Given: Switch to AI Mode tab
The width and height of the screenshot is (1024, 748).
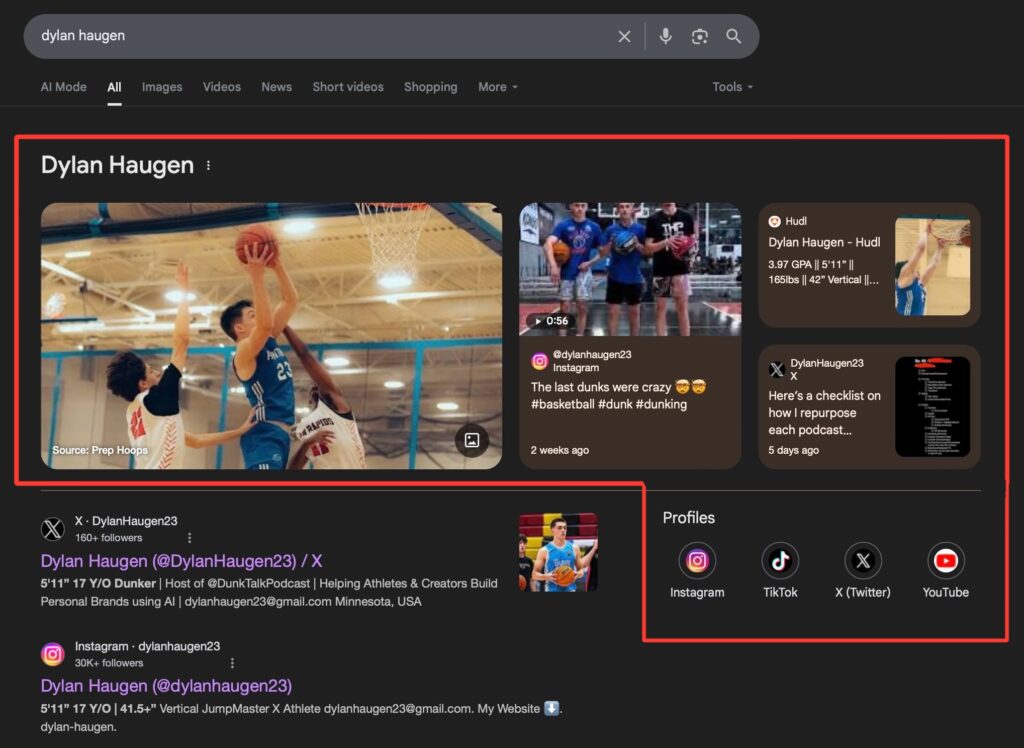Looking at the screenshot, I should pyautogui.click(x=63, y=87).
